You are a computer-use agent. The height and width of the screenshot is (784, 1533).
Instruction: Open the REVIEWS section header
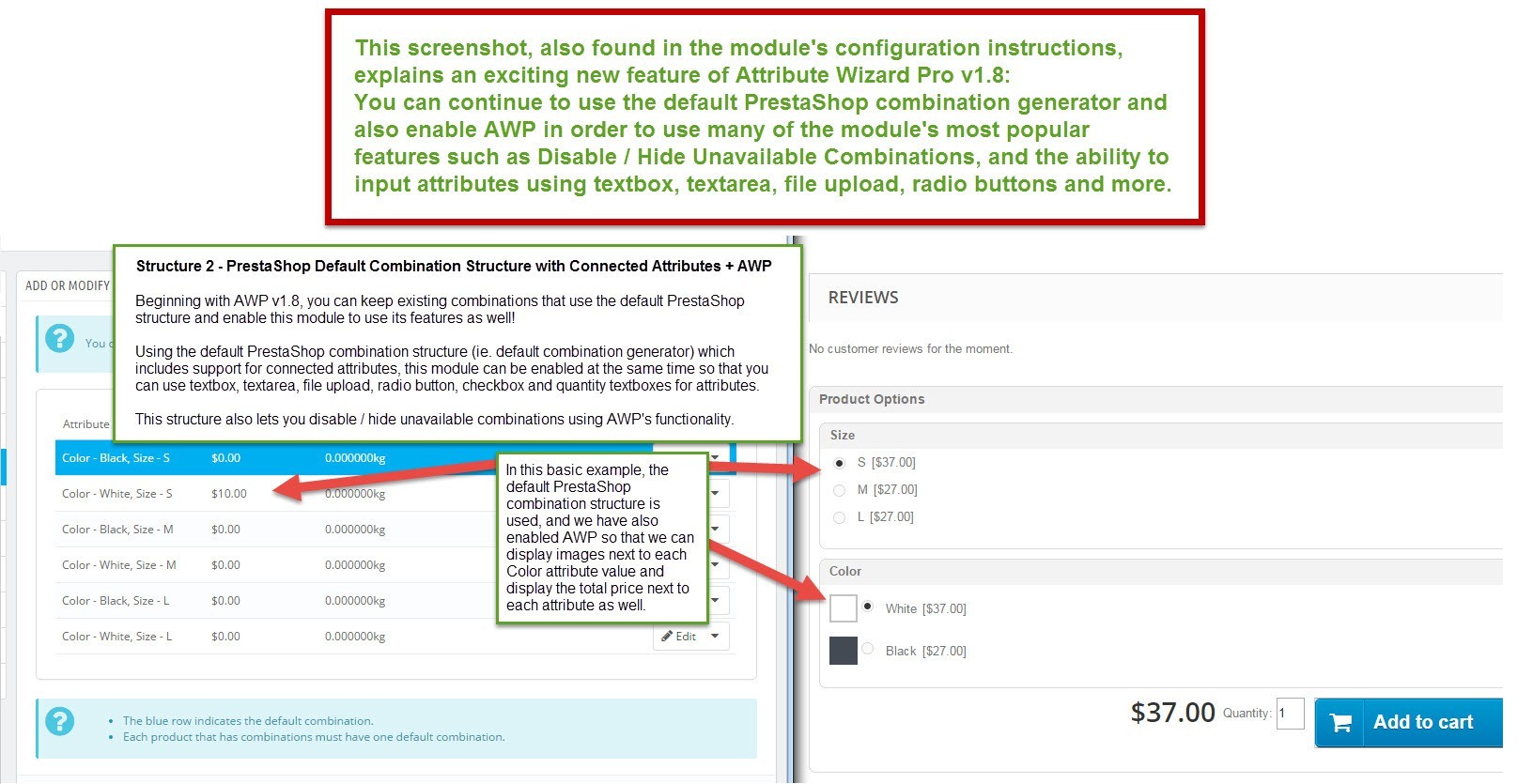point(1155,298)
